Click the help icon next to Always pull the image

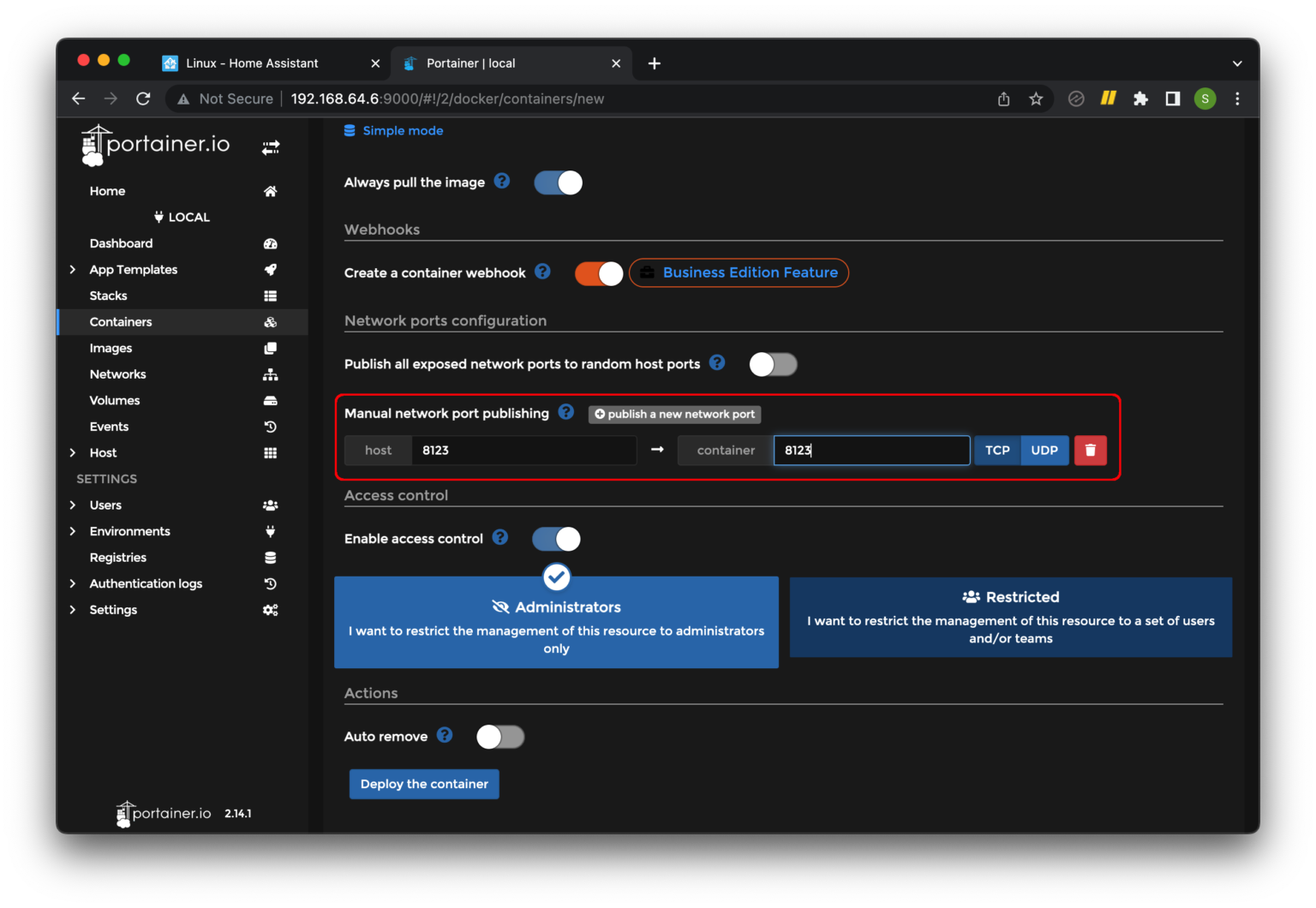[x=502, y=181]
